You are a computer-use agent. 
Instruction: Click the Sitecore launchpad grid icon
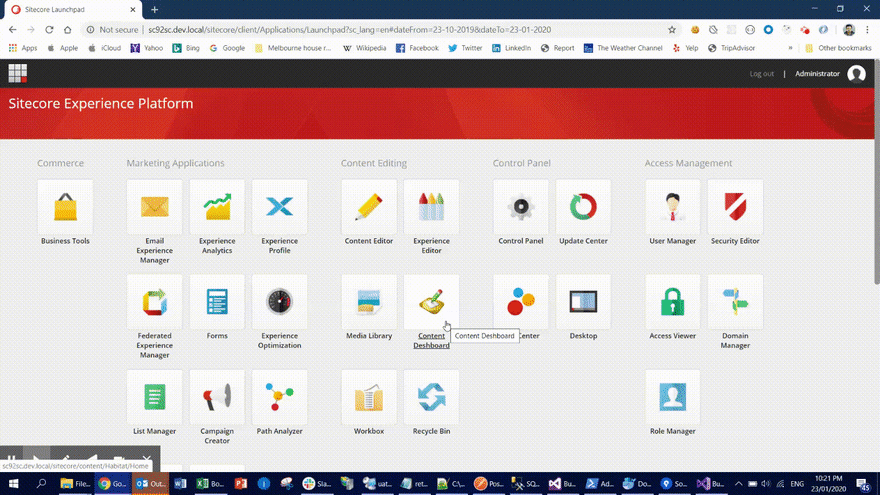(x=17, y=74)
